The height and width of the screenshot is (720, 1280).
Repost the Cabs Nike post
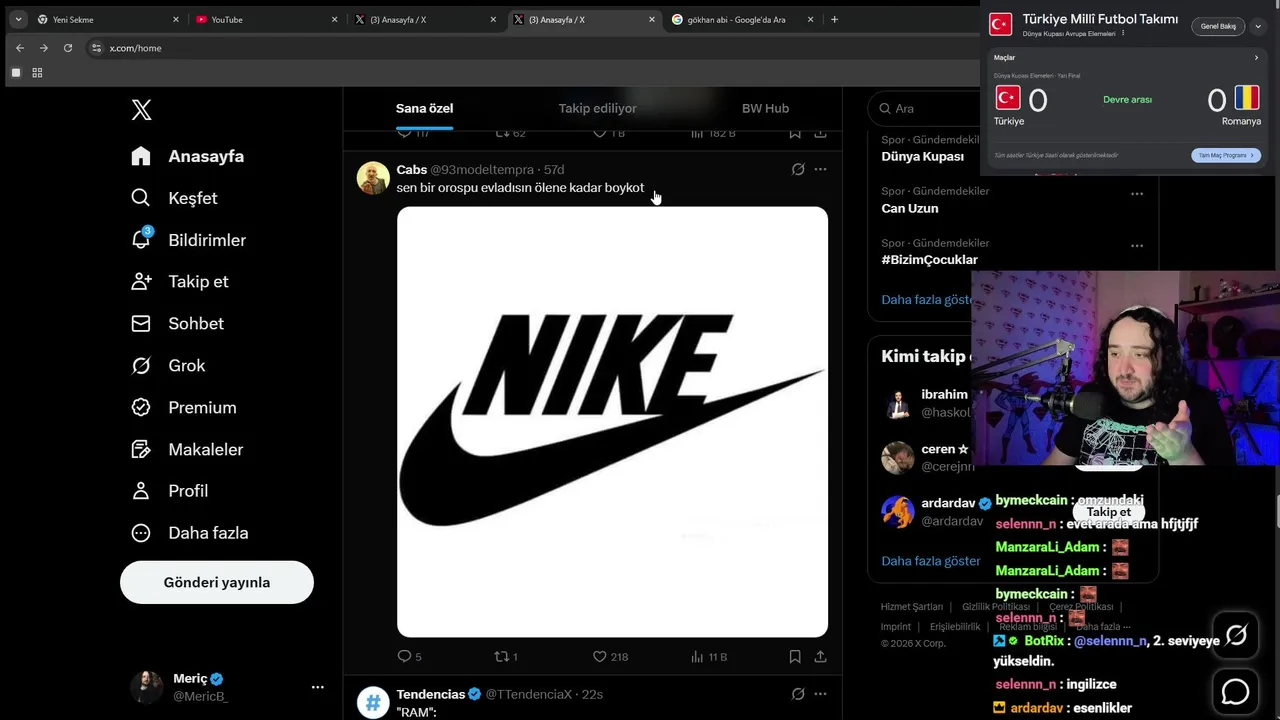pyautogui.click(x=506, y=657)
